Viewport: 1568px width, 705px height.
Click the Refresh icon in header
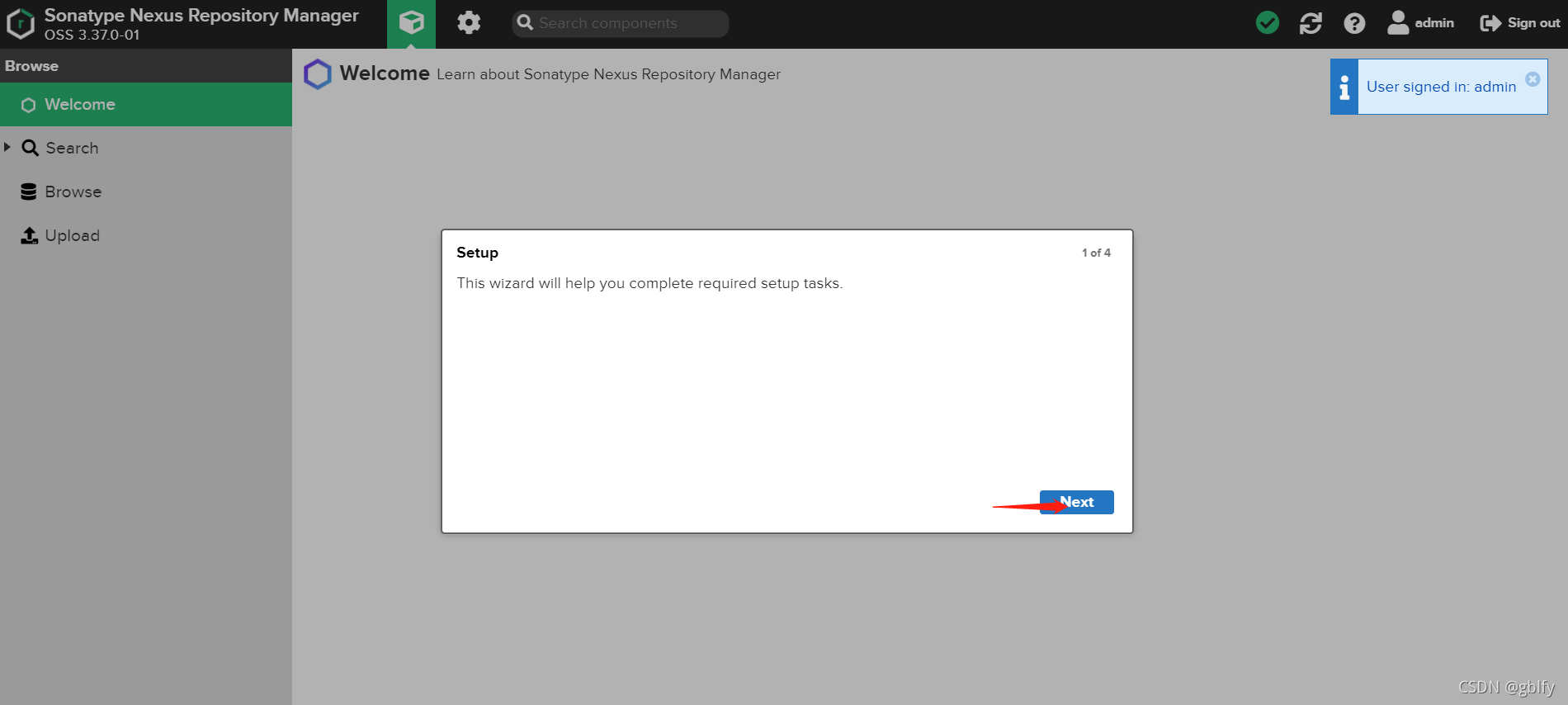pyautogui.click(x=1311, y=23)
